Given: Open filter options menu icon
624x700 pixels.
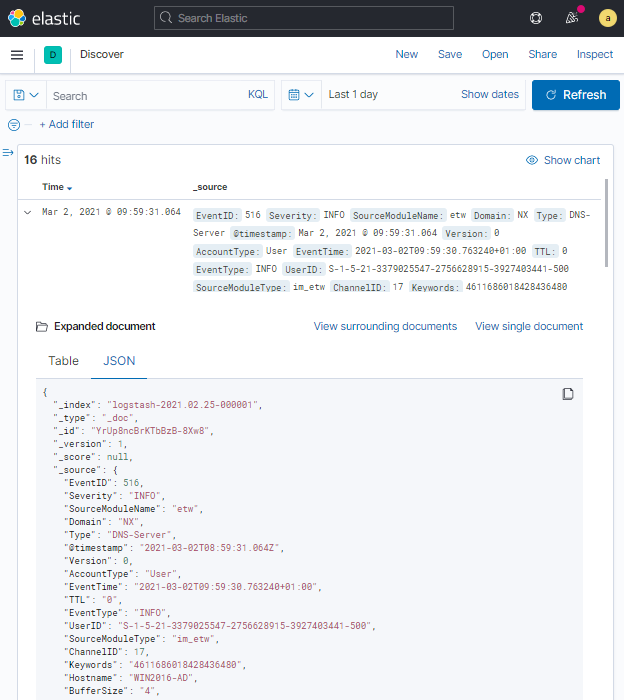Looking at the screenshot, I should tap(14, 125).
